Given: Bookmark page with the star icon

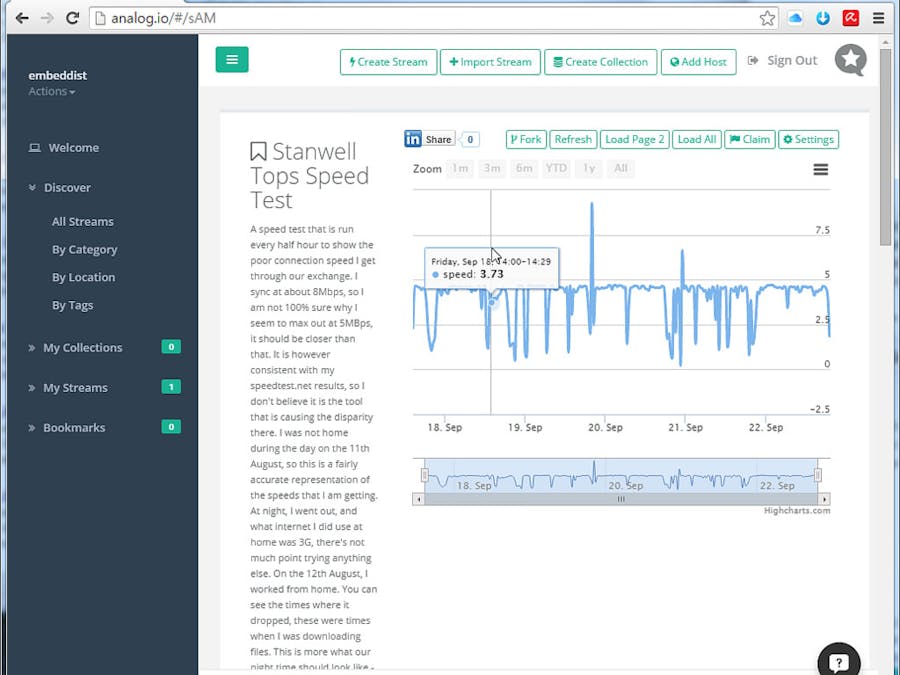Looking at the screenshot, I should click(767, 18).
